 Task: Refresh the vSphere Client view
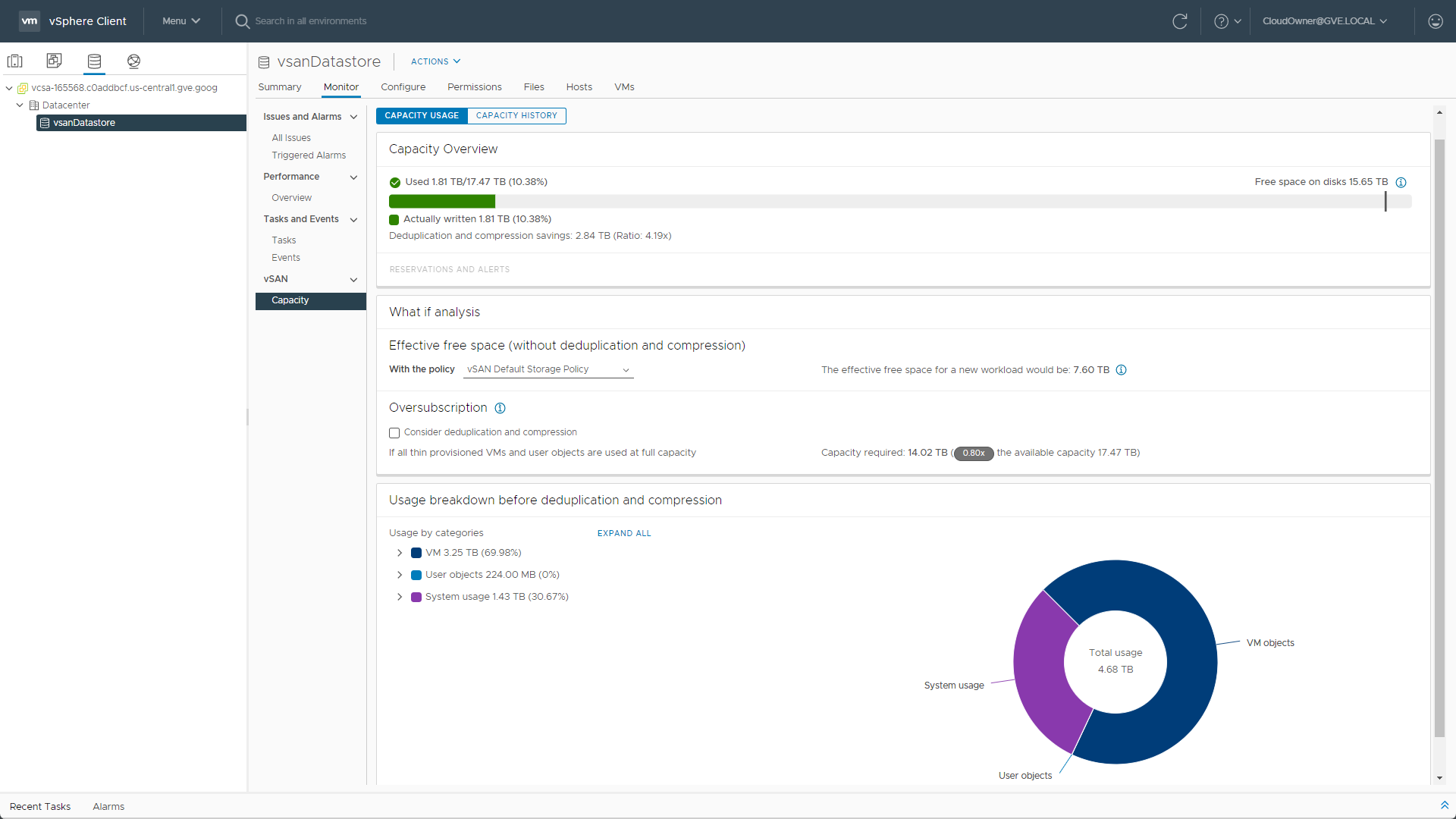pos(1180,21)
